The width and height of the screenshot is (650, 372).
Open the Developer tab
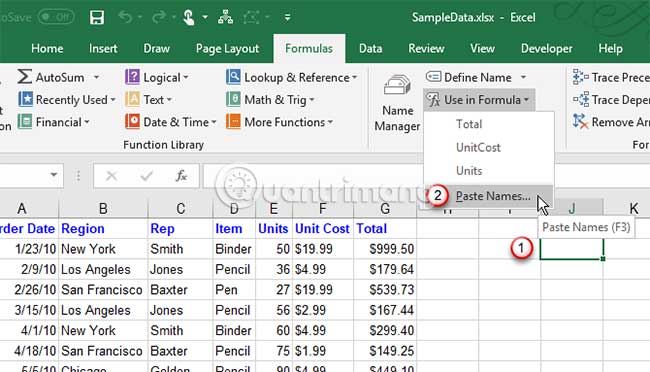coord(547,49)
